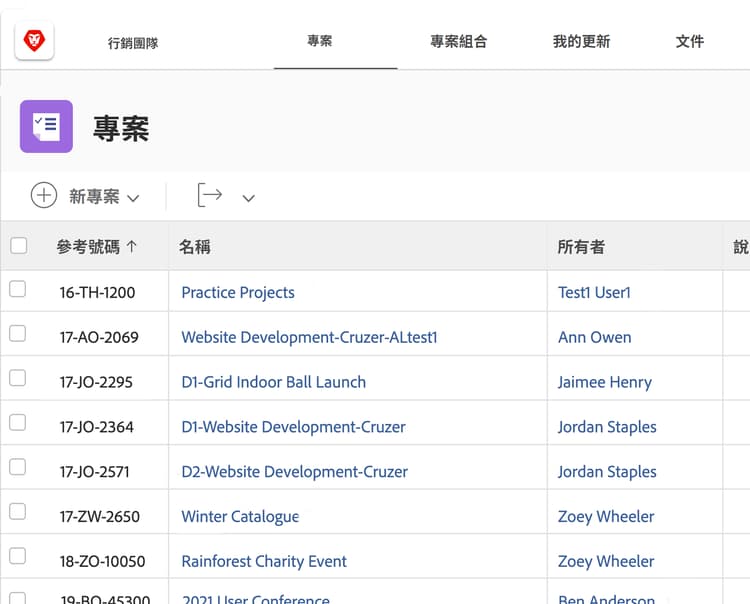Click reference number 16-TH-1200
This screenshot has width=750, height=604.
click(97, 293)
